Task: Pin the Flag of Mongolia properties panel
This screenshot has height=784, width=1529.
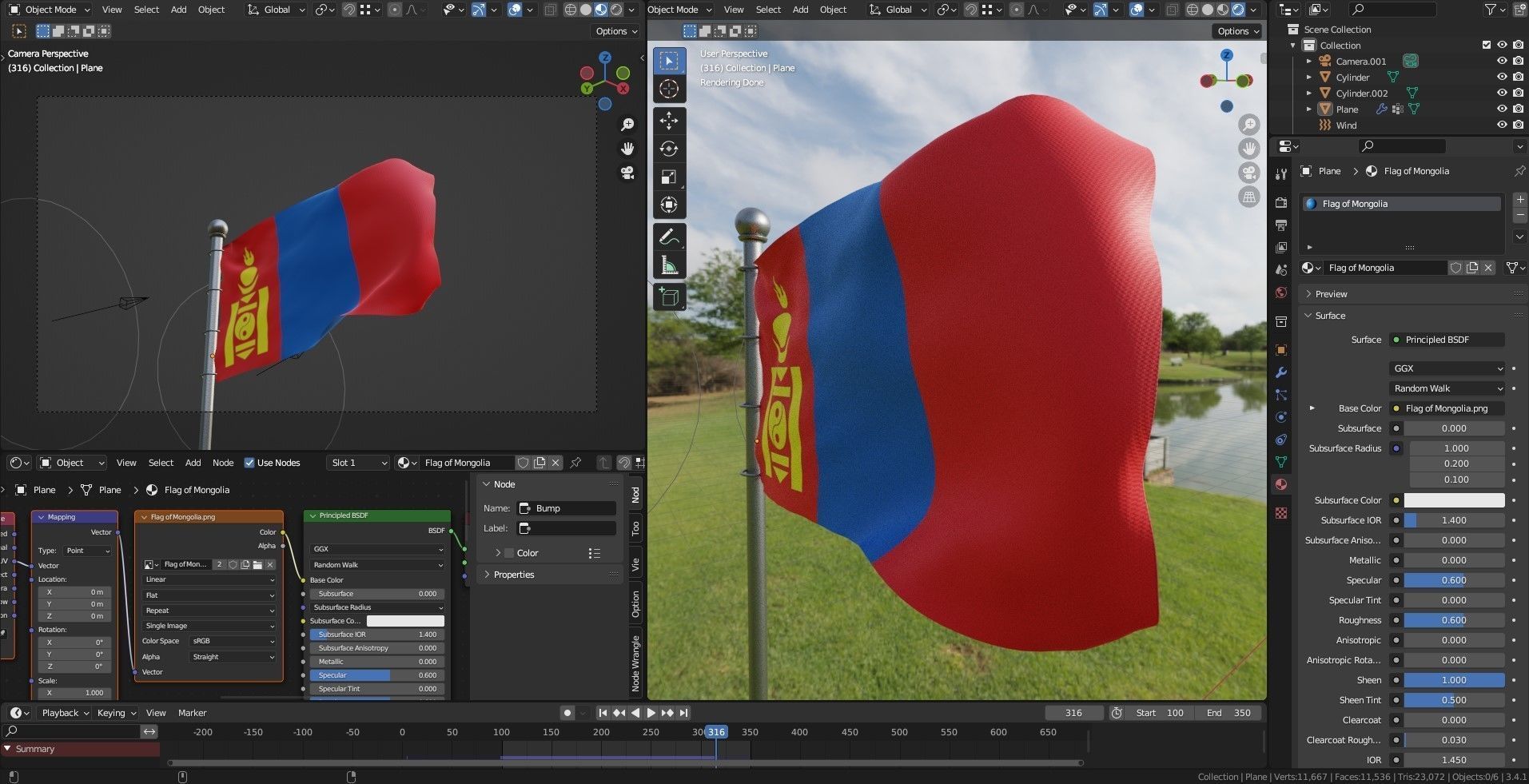Action: (1519, 171)
